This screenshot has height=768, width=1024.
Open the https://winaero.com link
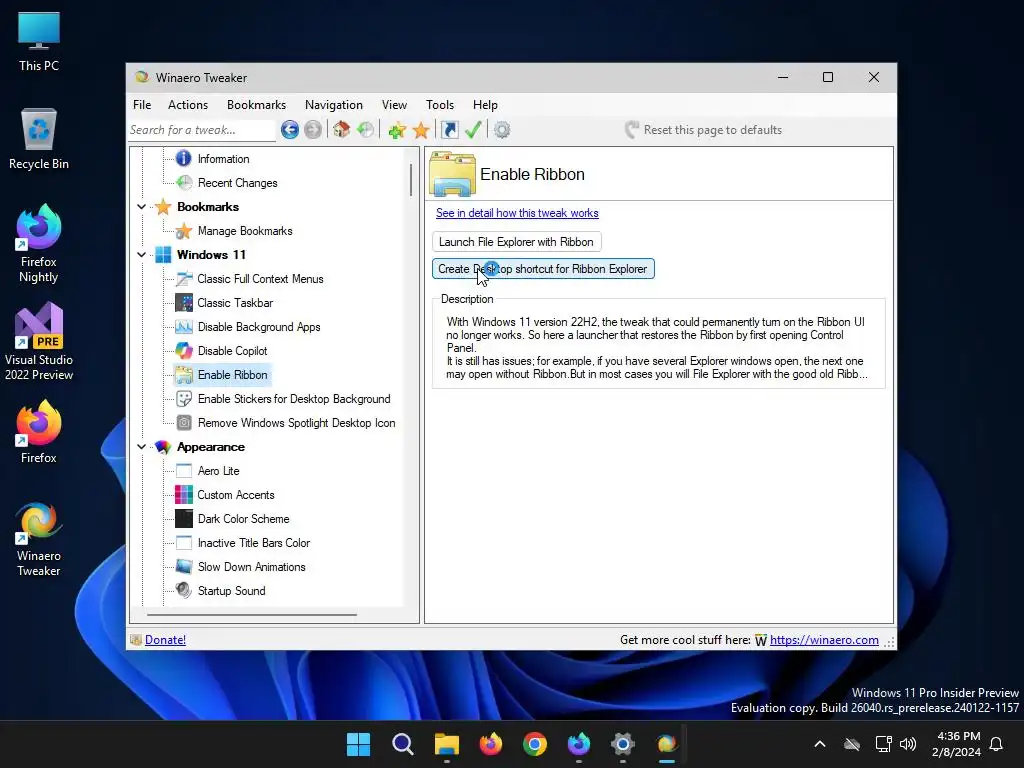coord(824,640)
